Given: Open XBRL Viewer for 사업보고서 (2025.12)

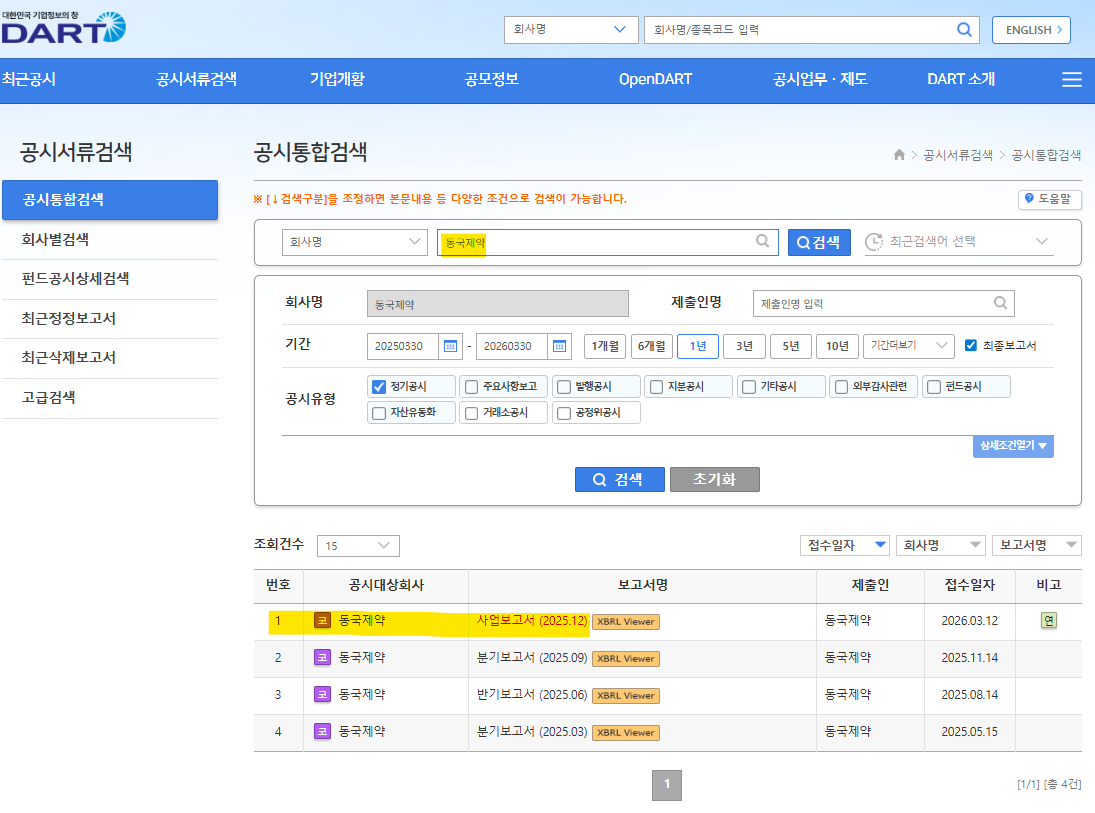Looking at the screenshot, I should [626, 622].
